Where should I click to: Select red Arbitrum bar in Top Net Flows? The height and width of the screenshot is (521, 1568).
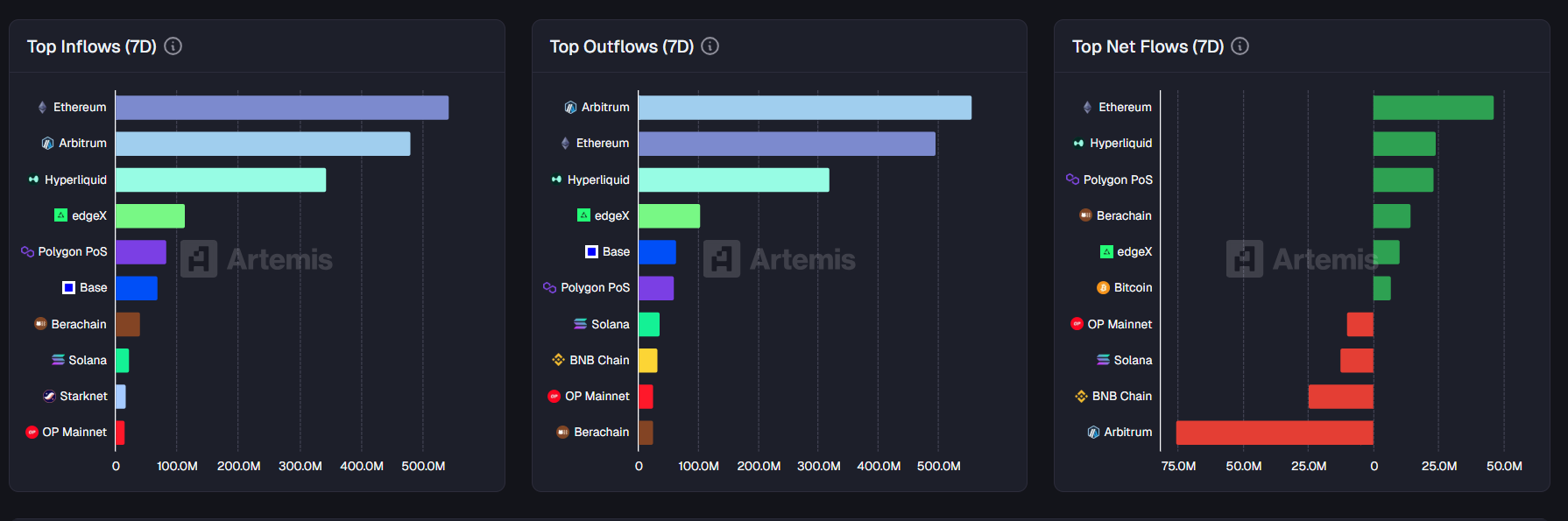click(x=1274, y=433)
